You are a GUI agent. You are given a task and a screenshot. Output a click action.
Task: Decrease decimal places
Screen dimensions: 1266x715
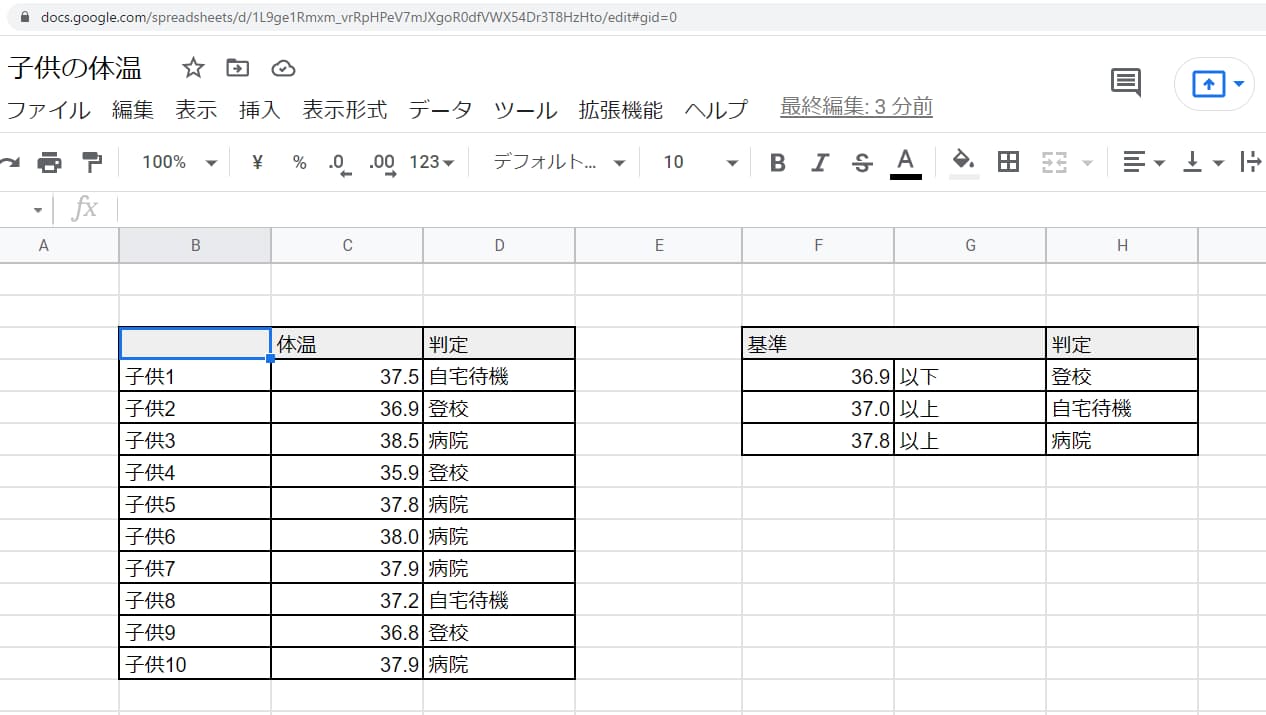340,163
